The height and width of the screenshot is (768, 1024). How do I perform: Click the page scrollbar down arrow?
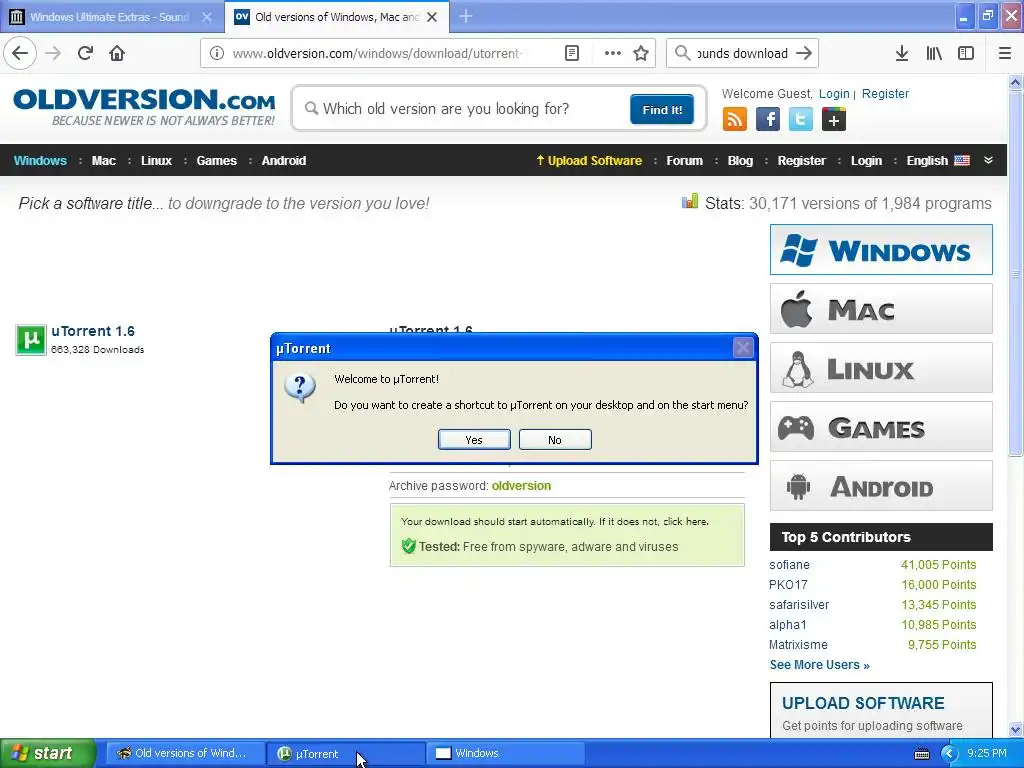tap(1016, 729)
